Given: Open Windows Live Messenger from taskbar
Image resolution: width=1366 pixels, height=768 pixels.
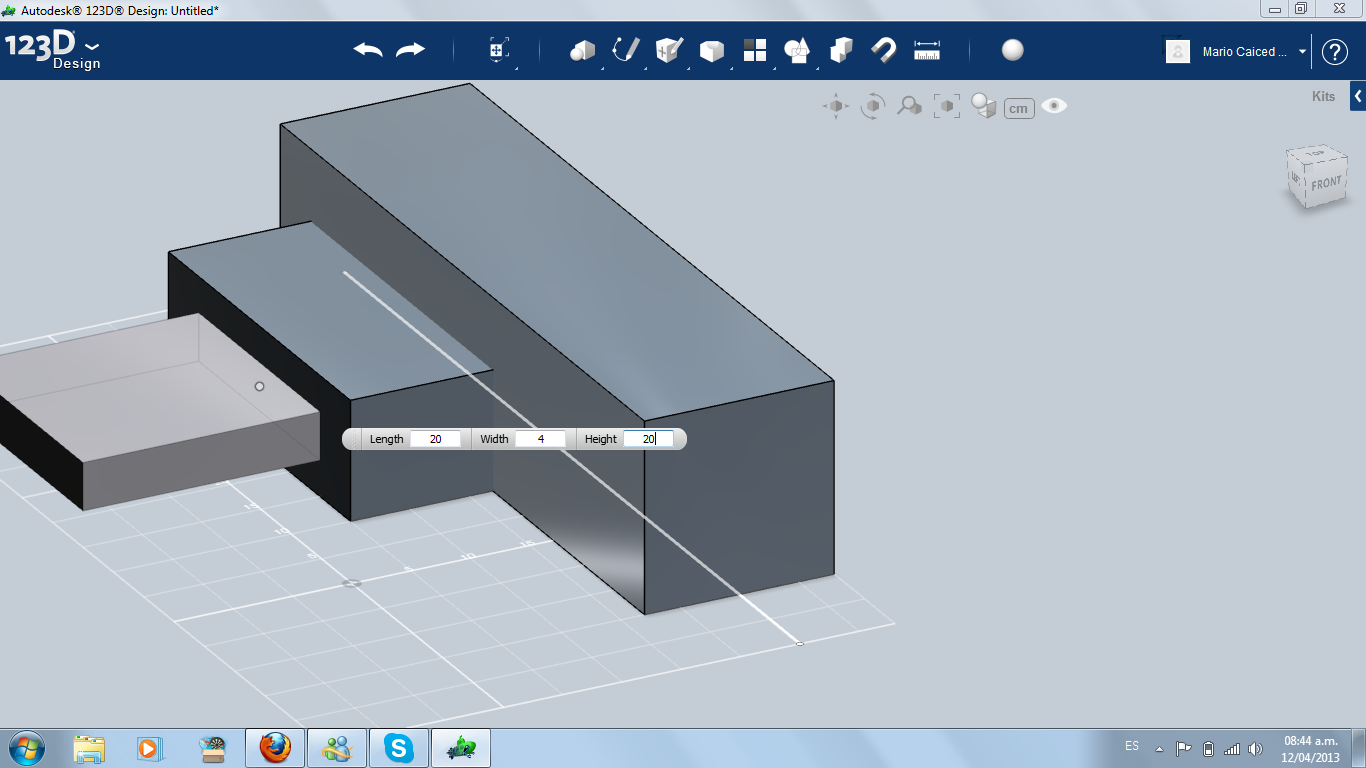Looking at the screenshot, I should point(337,748).
